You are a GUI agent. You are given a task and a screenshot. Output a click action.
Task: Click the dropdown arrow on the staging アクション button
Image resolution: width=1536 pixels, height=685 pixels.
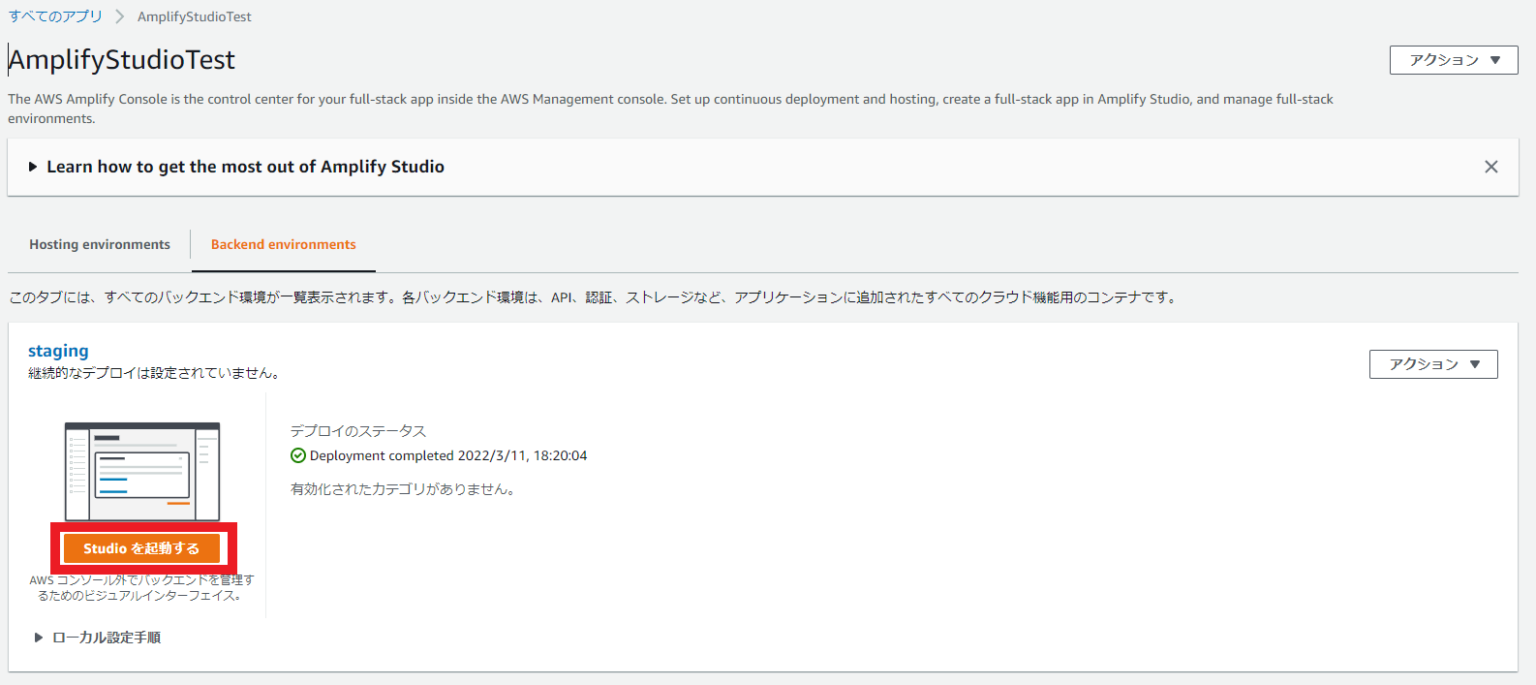coord(1476,364)
